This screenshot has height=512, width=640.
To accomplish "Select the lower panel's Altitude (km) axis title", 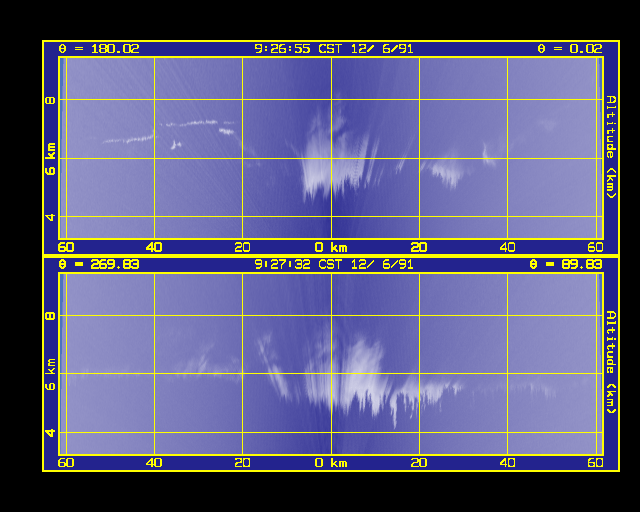I will 611,362.
